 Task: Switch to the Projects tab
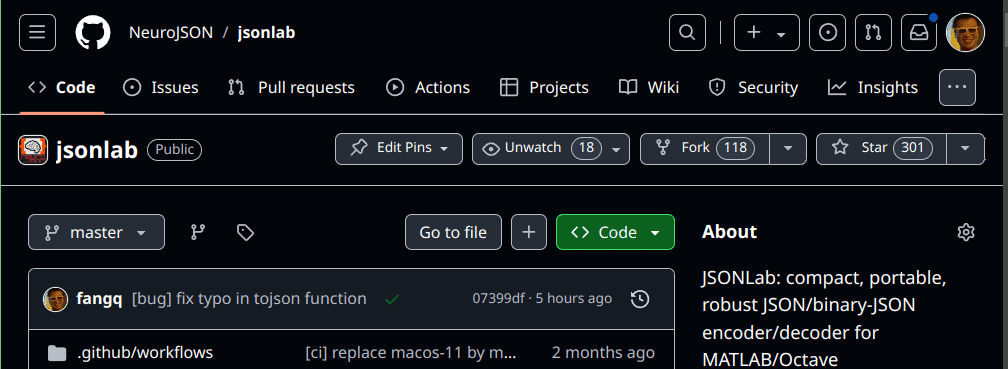(544, 87)
